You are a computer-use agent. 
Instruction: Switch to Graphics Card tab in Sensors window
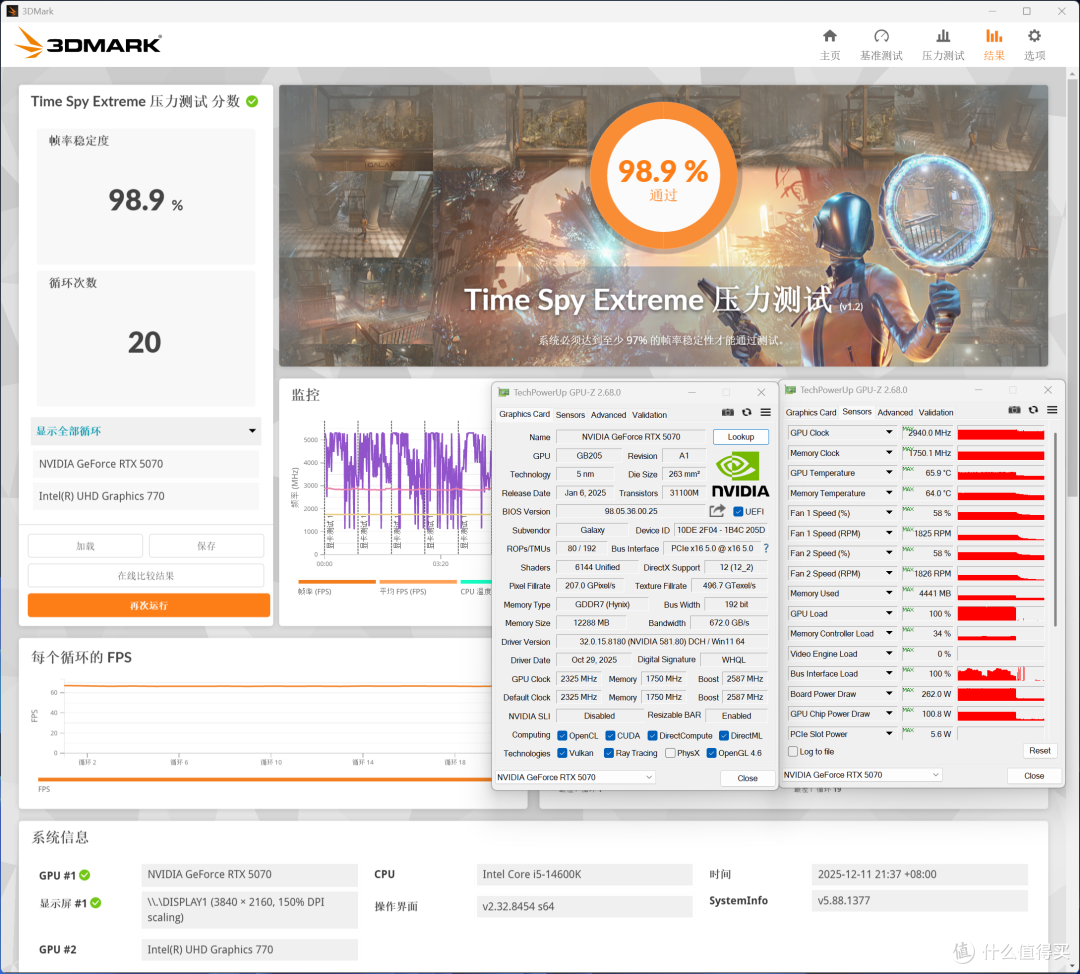(x=811, y=413)
